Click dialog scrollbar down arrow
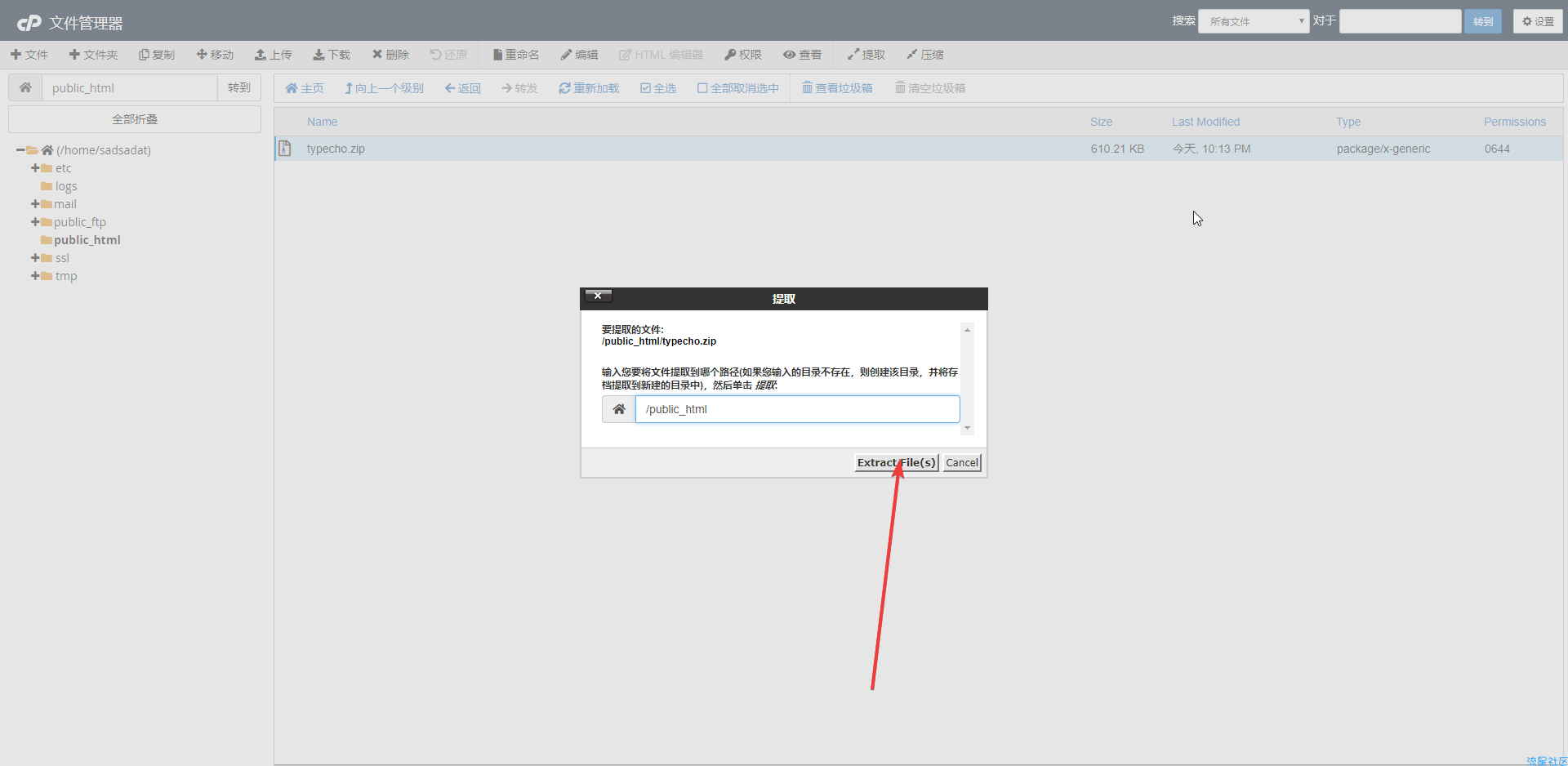This screenshot has width=1568, height=766. pyautogui.click(x=967, y=428)
